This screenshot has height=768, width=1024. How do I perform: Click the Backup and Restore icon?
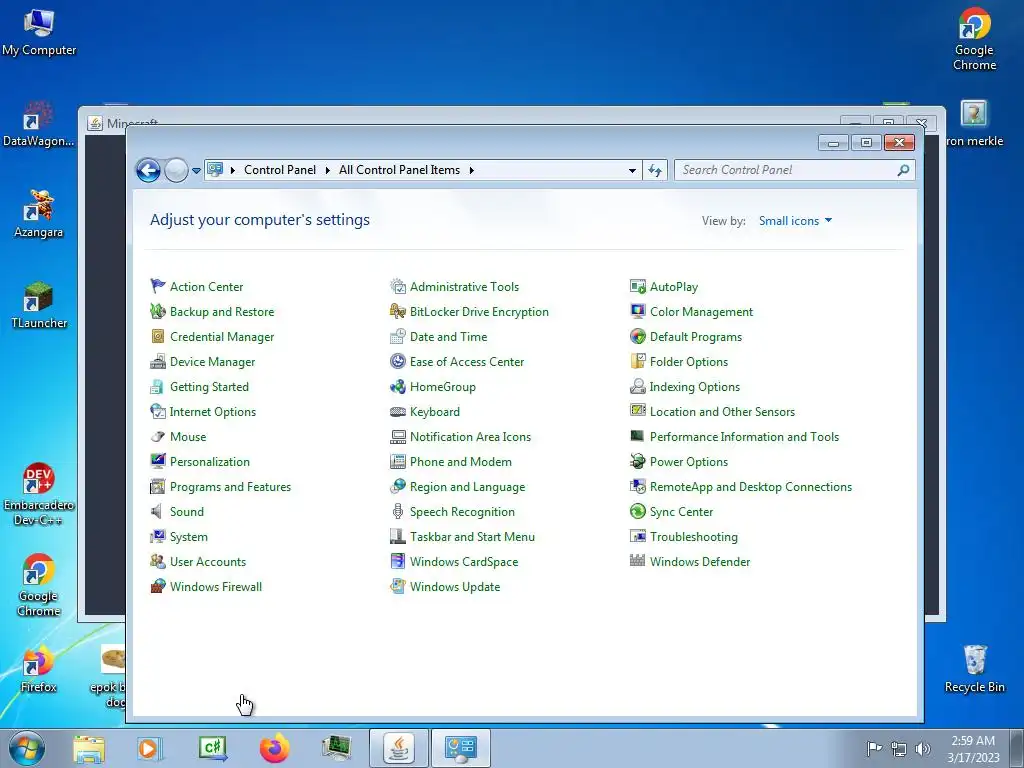tap(158, 311)
